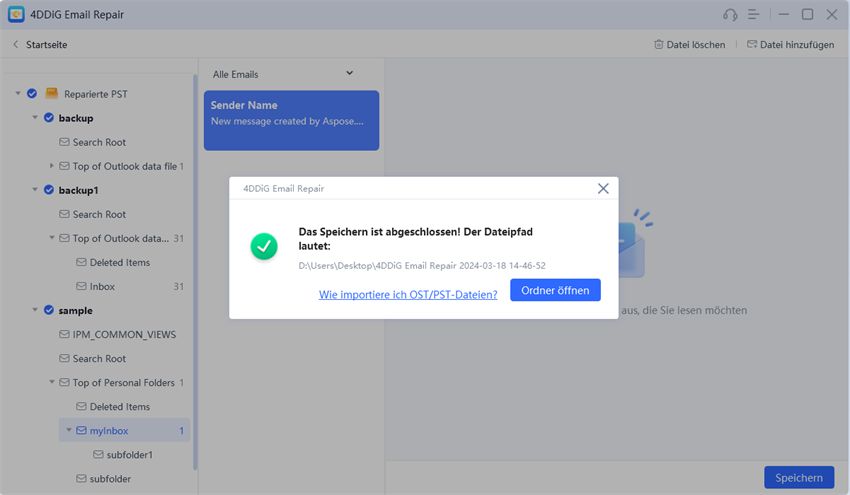
Task: Click the mail icon of myInbox
Action: pyautogui.click(x=81, y=430)
